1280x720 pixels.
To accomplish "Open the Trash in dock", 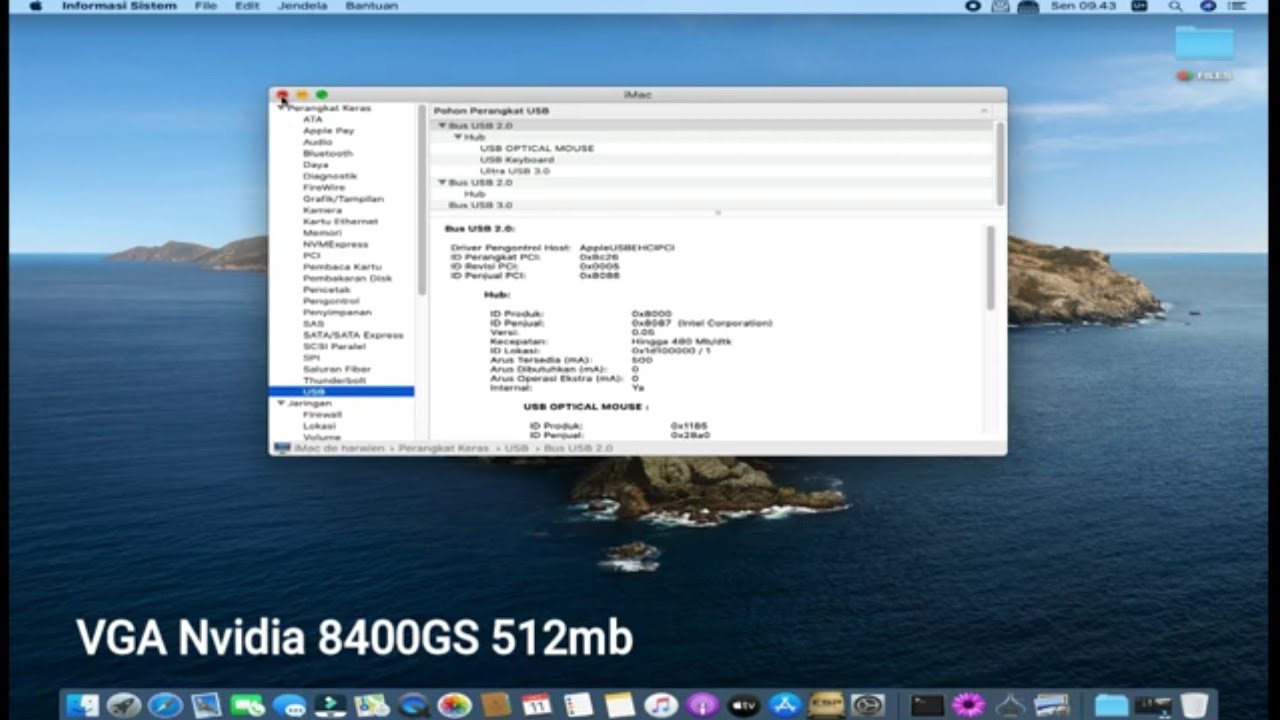I will [x=1194, y=705].
